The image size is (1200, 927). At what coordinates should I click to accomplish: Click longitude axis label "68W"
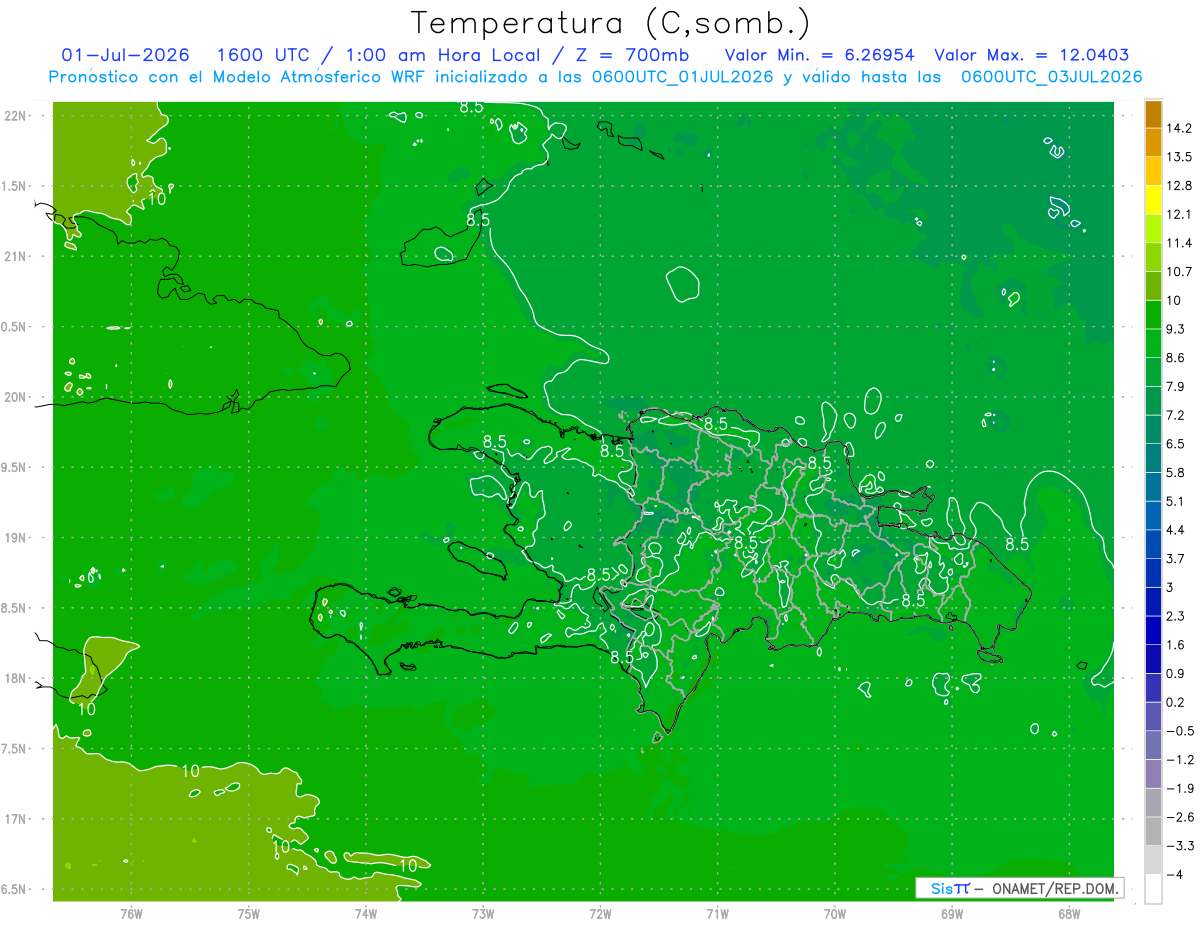(1068, 913)
